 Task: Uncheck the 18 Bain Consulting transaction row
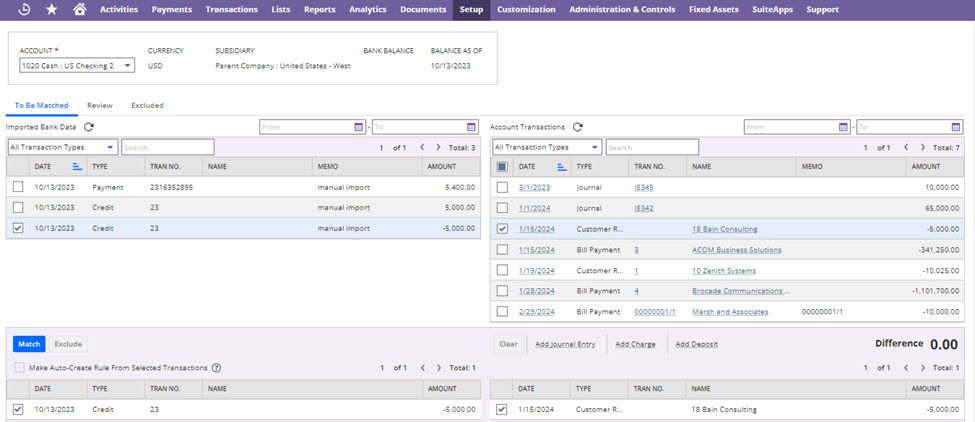click(502, 229)
